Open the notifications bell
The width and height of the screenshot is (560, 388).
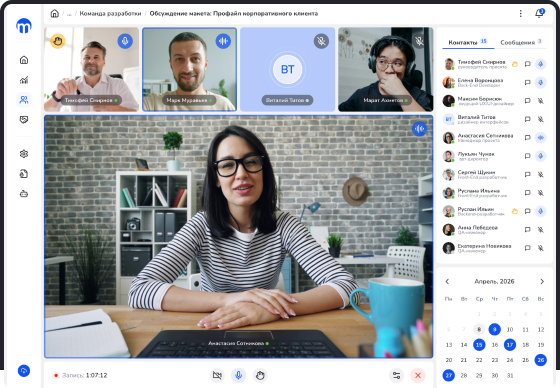tap(539, 14)
